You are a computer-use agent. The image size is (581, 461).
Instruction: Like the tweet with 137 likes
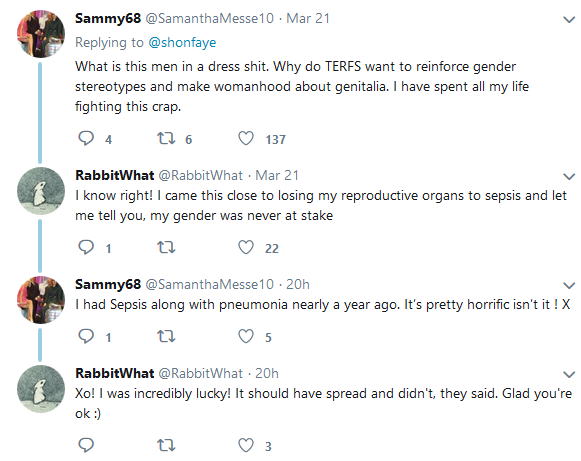(x=246, y=139)
